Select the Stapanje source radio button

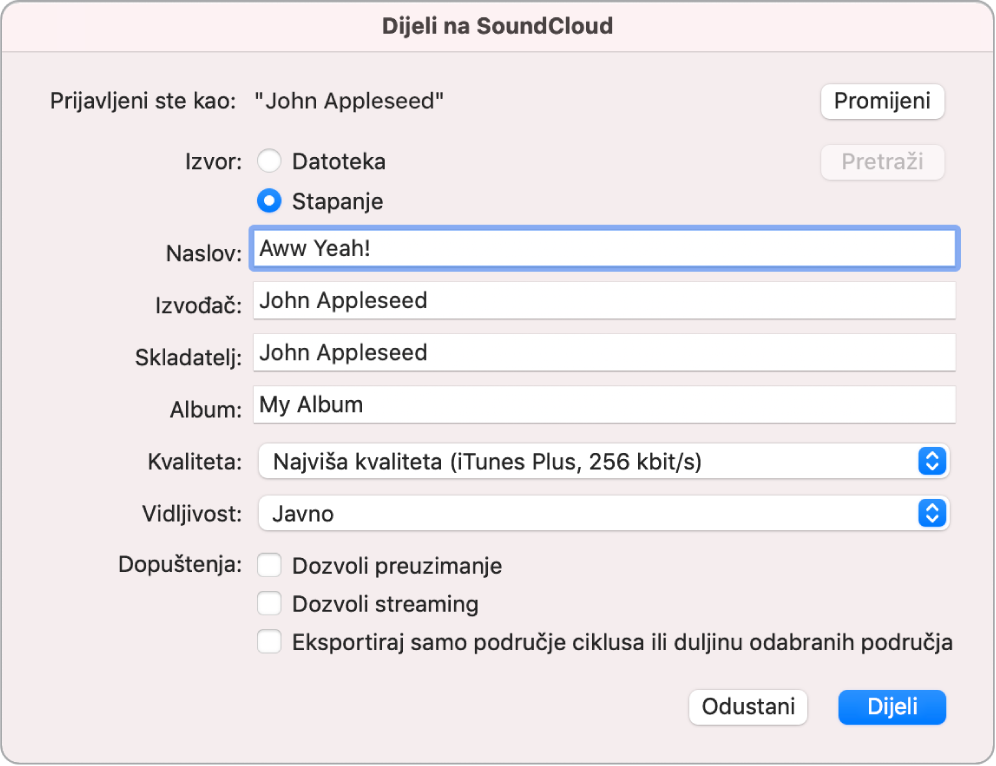(268, 201)
